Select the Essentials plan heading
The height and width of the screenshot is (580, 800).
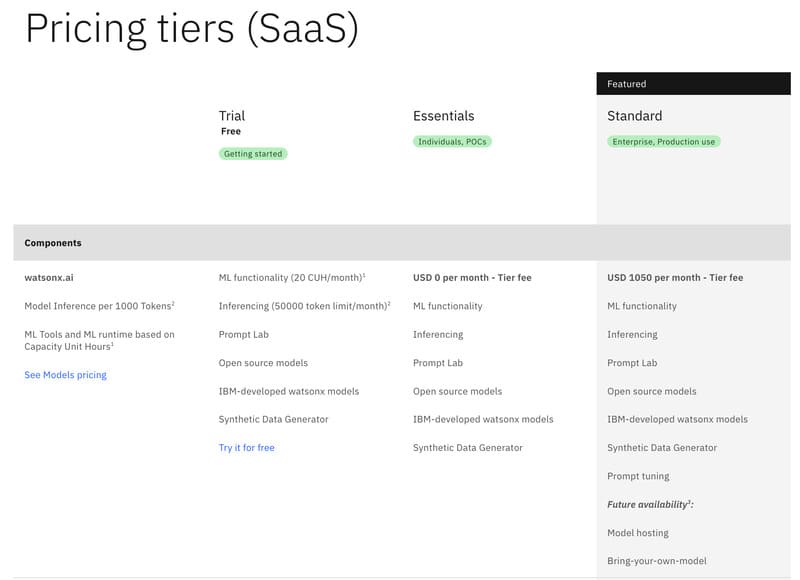click(444, 115)
